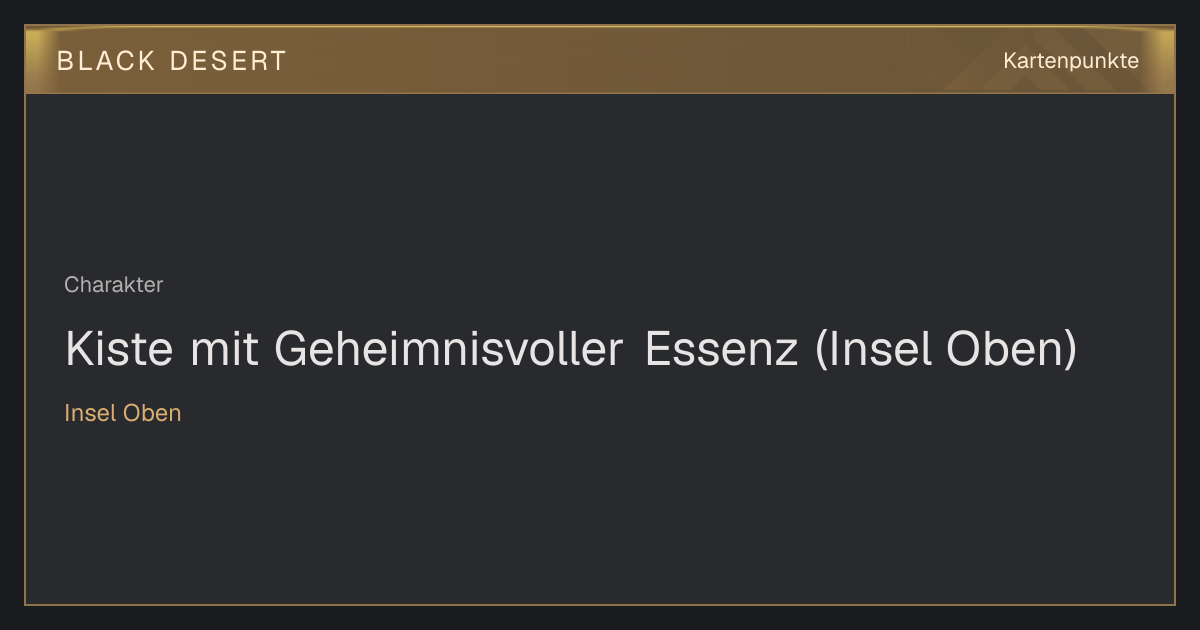
Task: Open the Kiste mit Geheimnisvoller Essenz title
Action: [x=571, y=350]
